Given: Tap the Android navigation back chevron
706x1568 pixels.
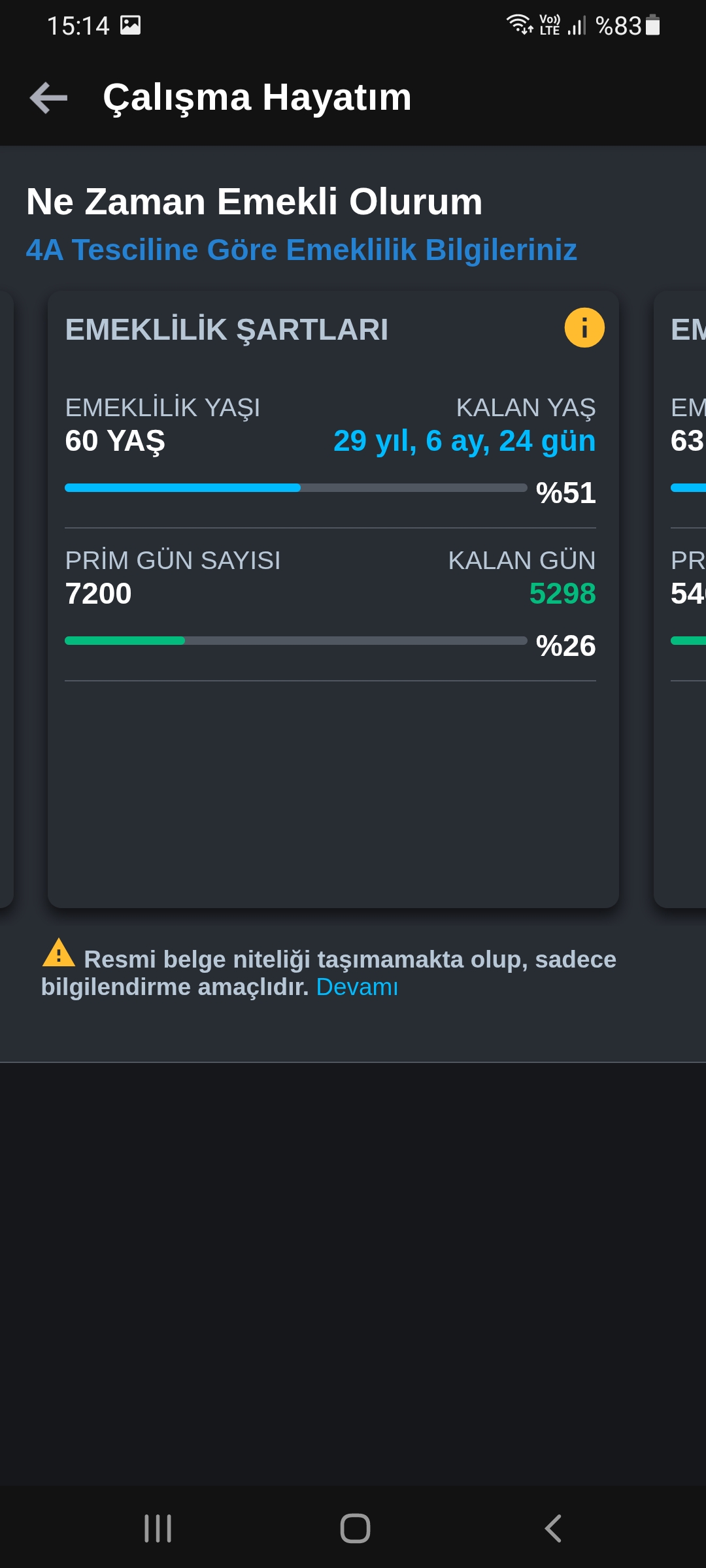Looking at the screenshot, I should pos(553,1529).
